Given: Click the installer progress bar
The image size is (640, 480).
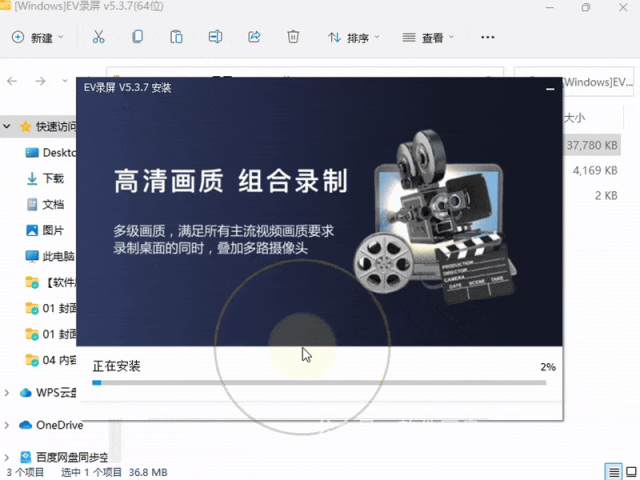Looking at the screenshot, I should pos(319,383).
